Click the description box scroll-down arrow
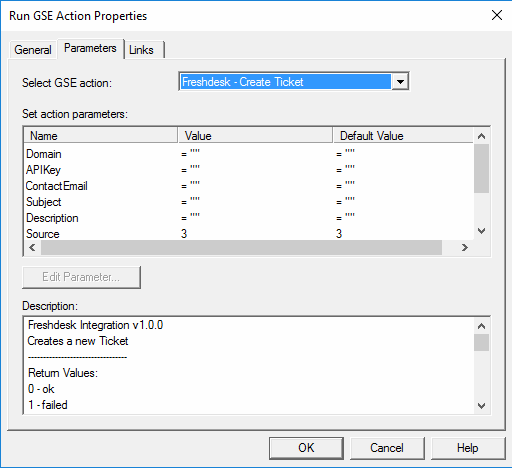This screenshot has width=512, height=468. (x=481, y=406)
